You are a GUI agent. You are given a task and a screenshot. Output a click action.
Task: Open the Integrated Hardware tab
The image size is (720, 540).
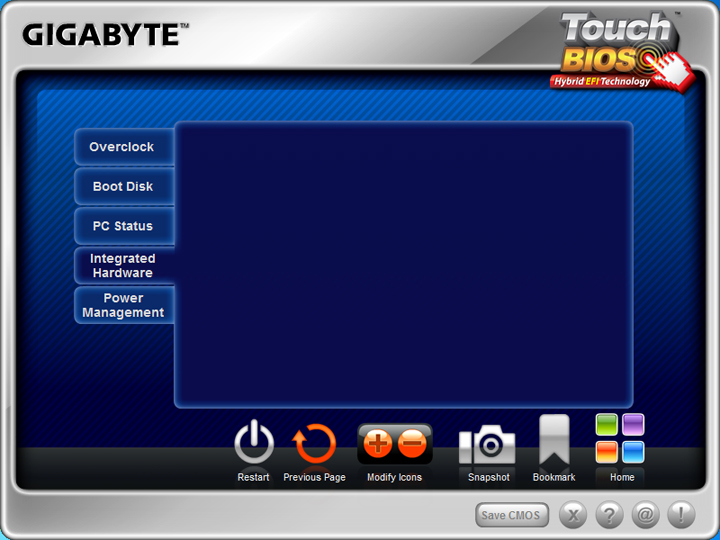(x=122, y=266)
